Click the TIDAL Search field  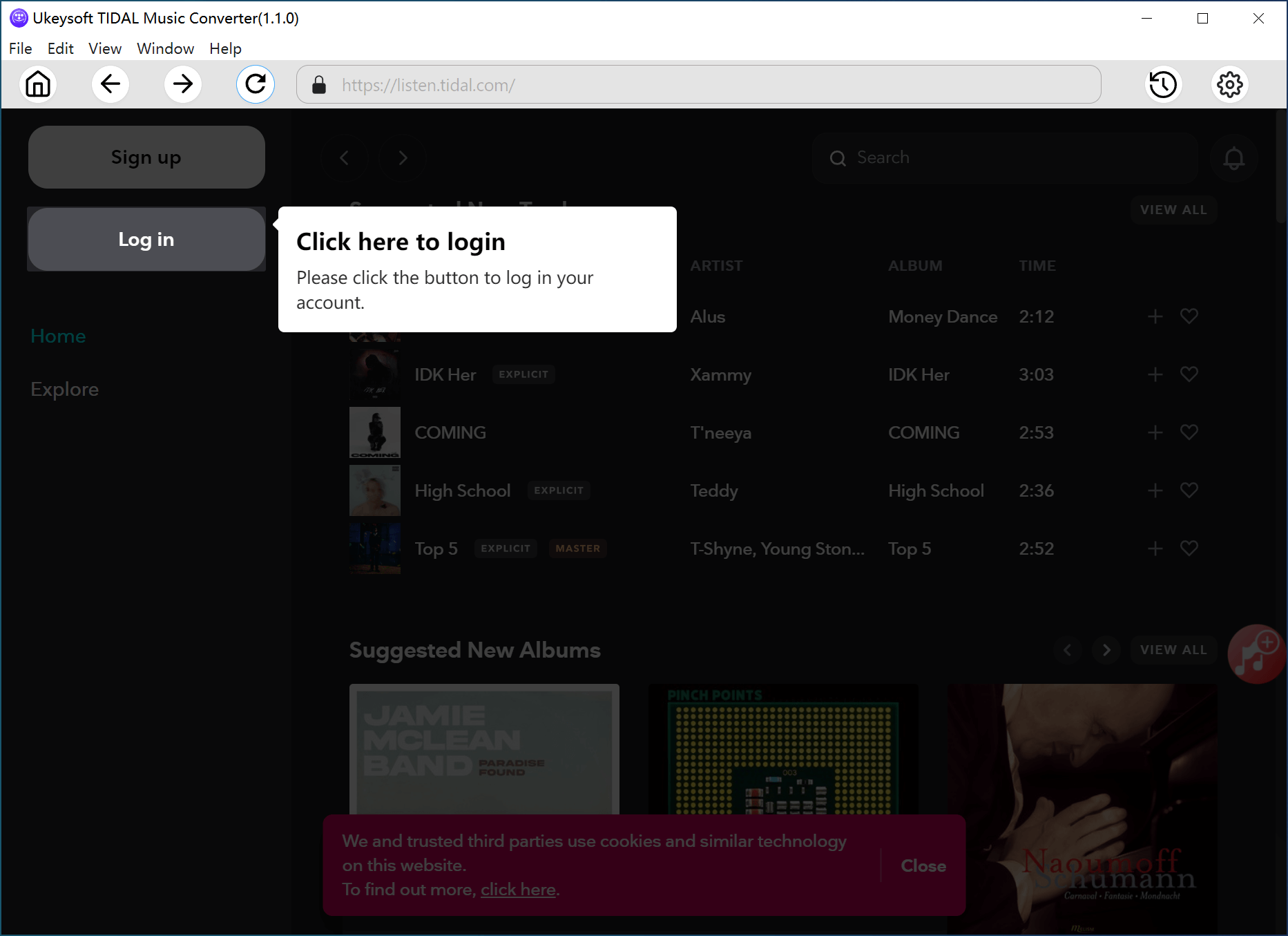click(x=1005, y=158)
